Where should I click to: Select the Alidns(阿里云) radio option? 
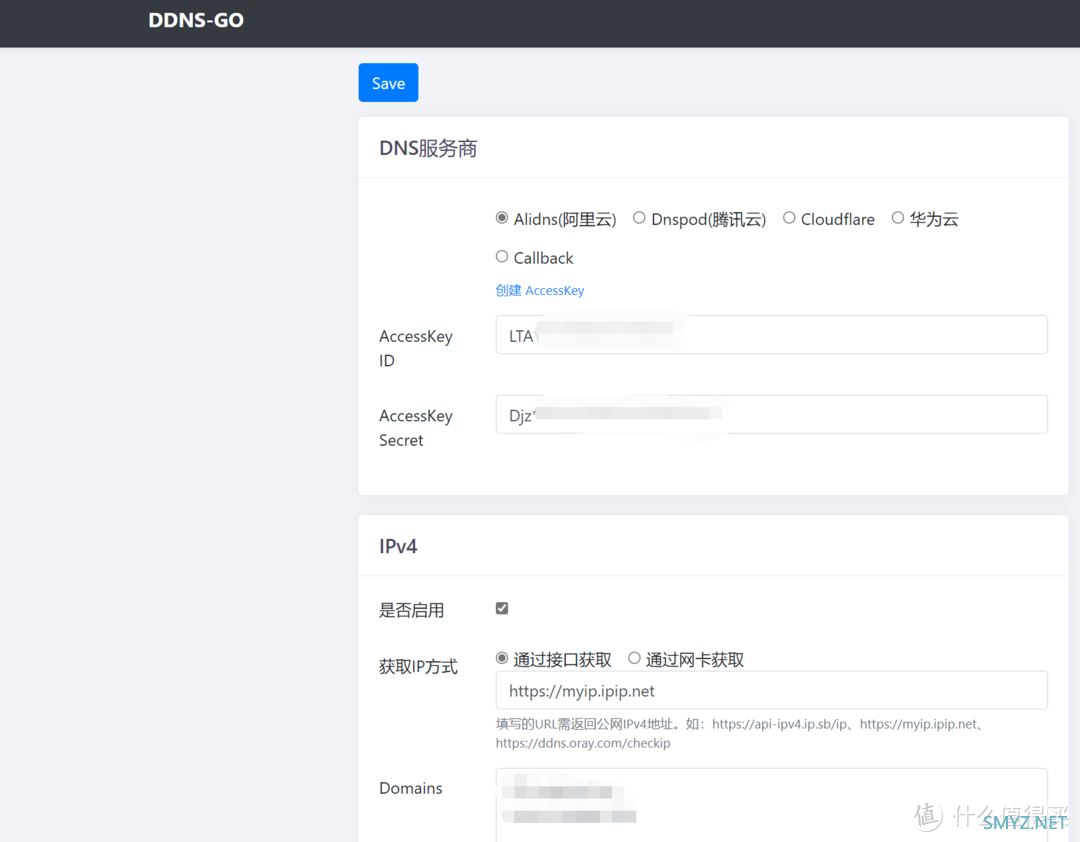click(502, 218)
